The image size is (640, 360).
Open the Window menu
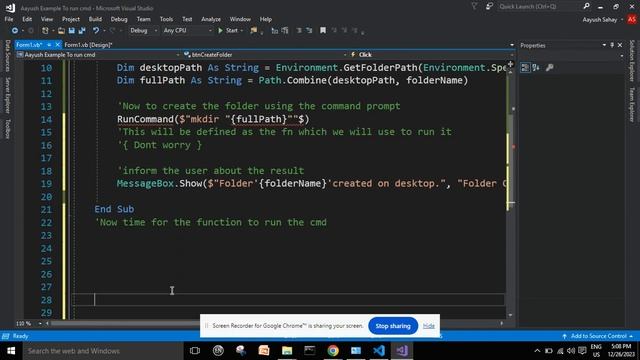point(240,19)
